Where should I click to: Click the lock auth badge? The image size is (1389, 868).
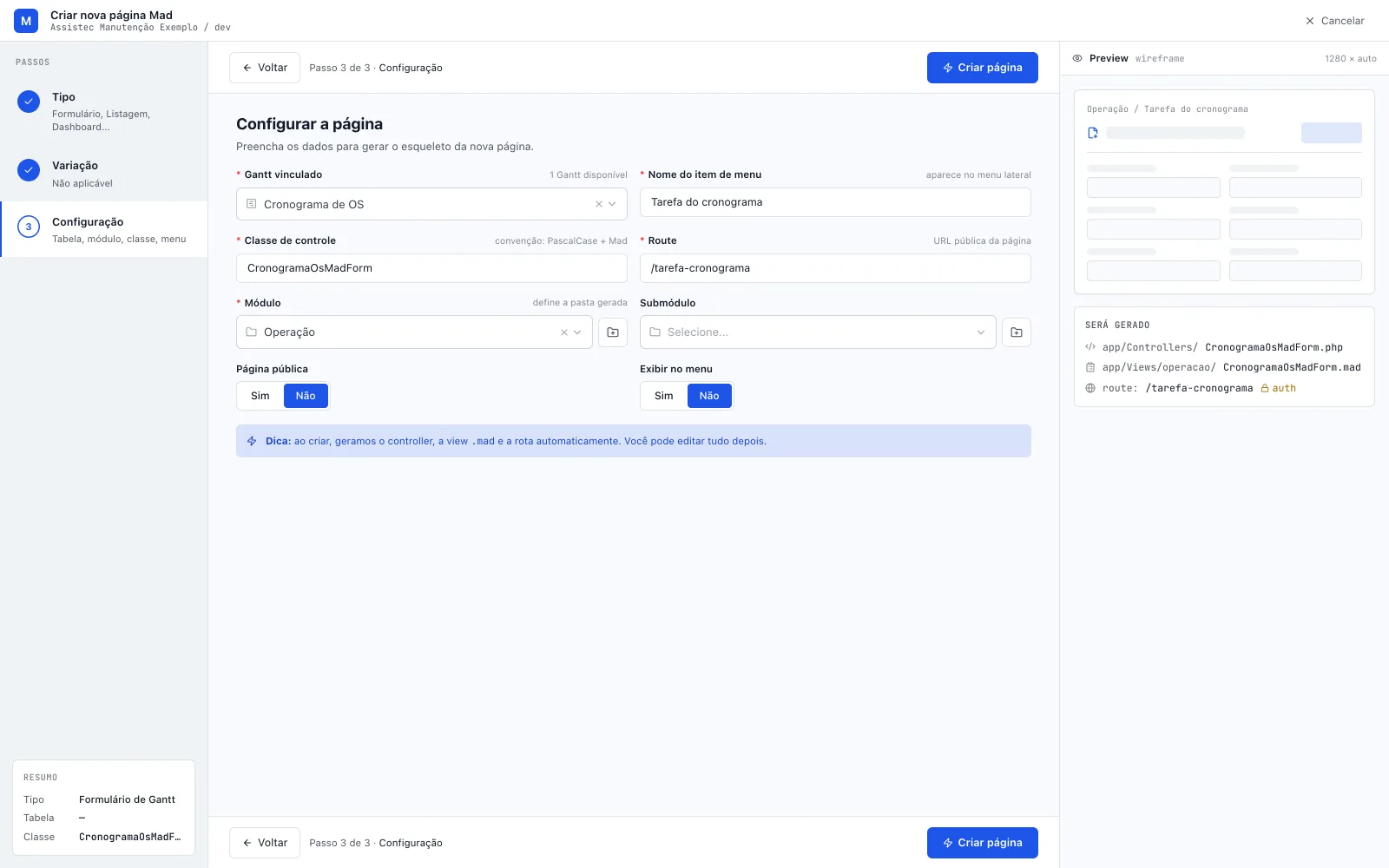(x=1278, y=388)
